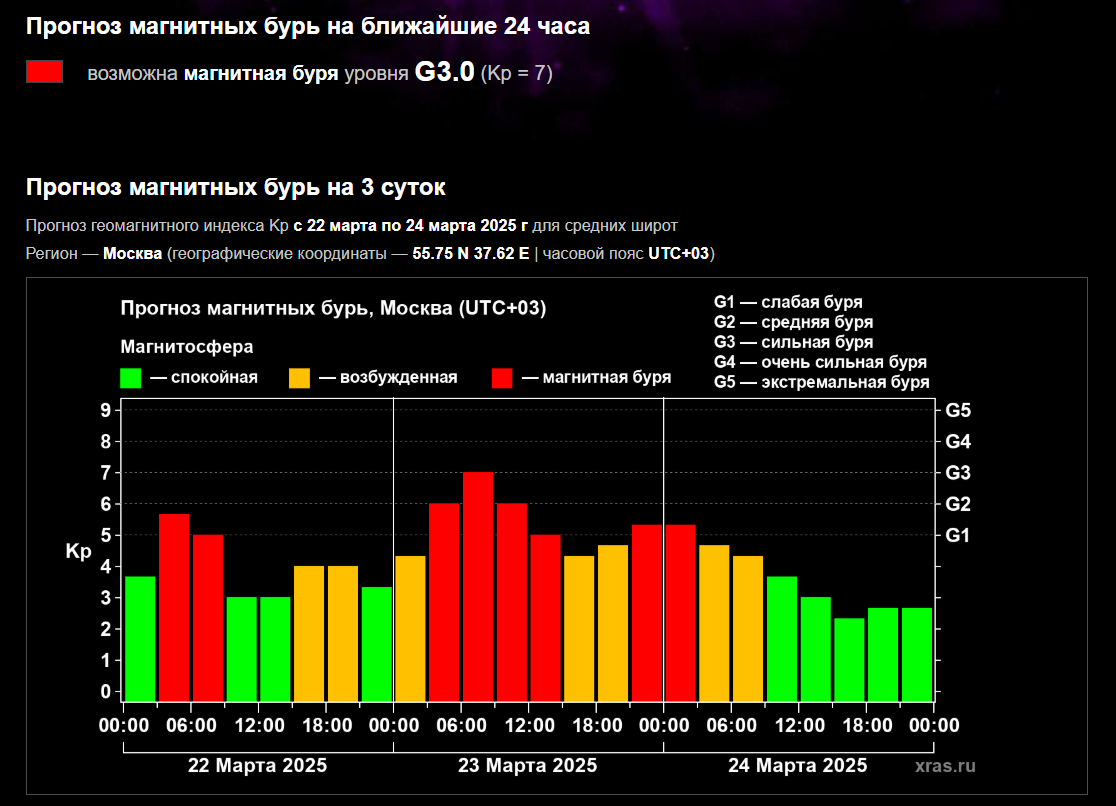Screen dimensions: 1116x806
Task: Select the 22 March 00:00–03:00 green bar
Action: [x=140, y=639]
